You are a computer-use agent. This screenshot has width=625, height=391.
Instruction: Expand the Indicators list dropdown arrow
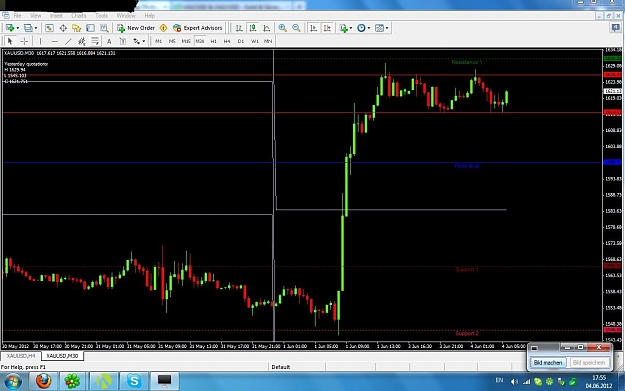(351, 28)
